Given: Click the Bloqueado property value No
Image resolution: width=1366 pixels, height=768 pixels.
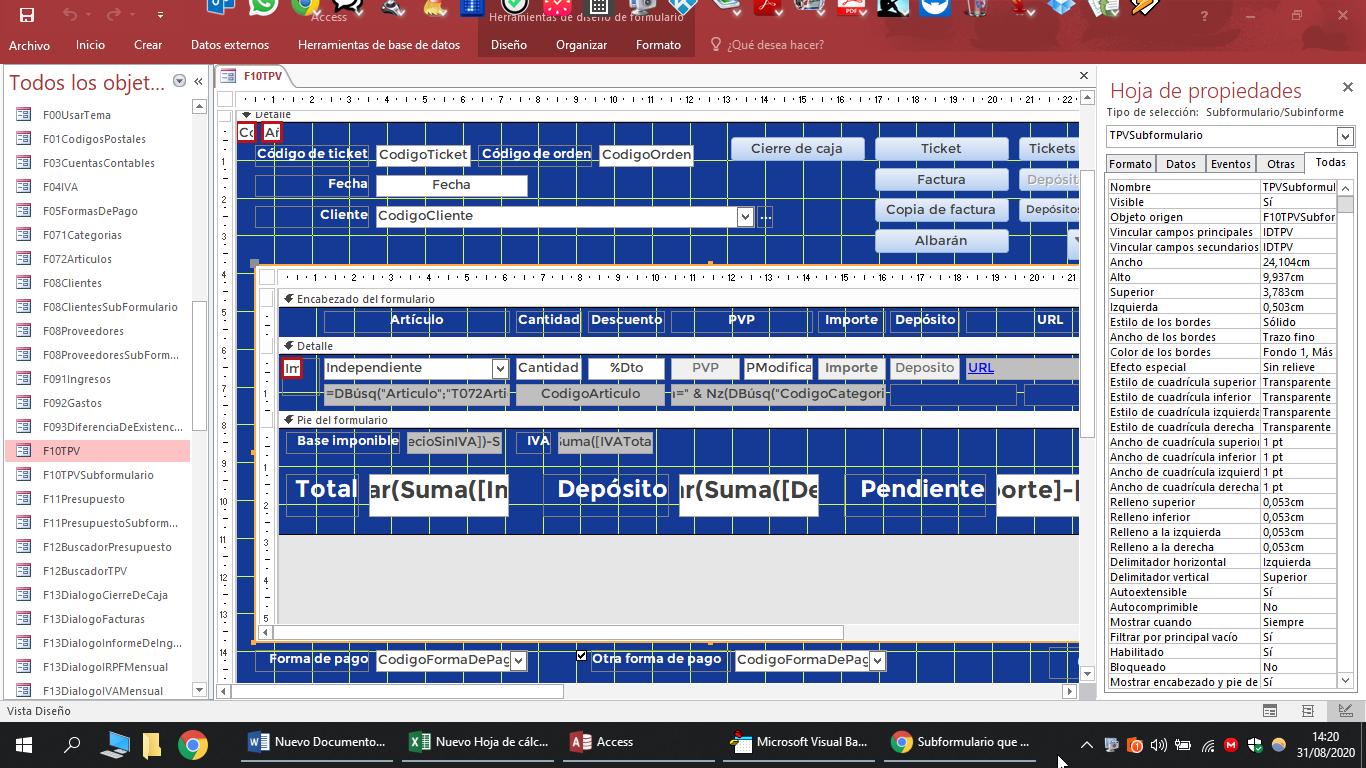Looking at the screenshot, I should tap(1298, 667).
